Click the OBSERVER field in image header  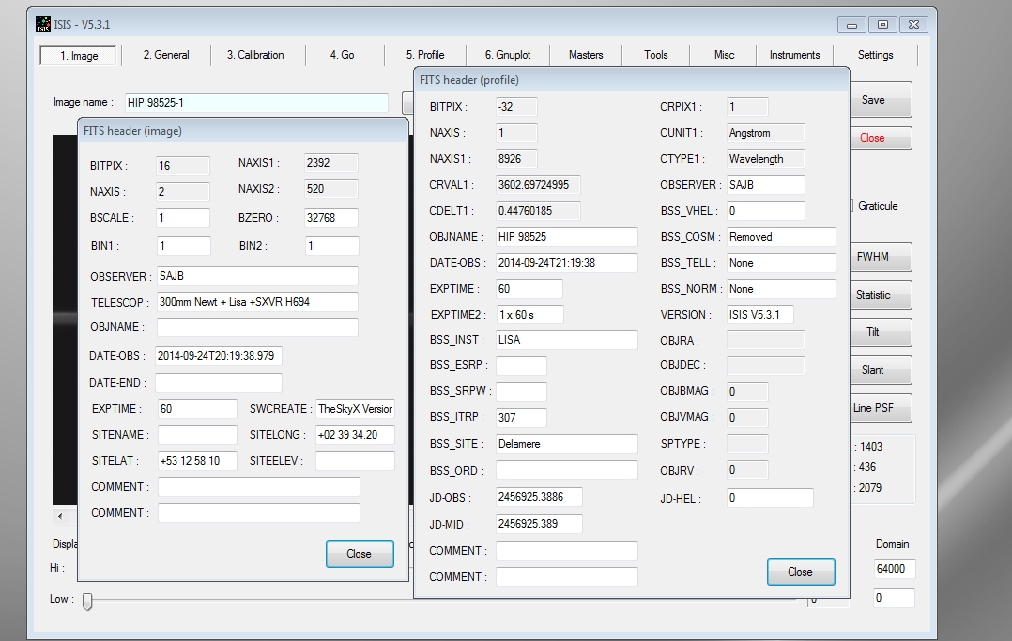pos(258,276)
